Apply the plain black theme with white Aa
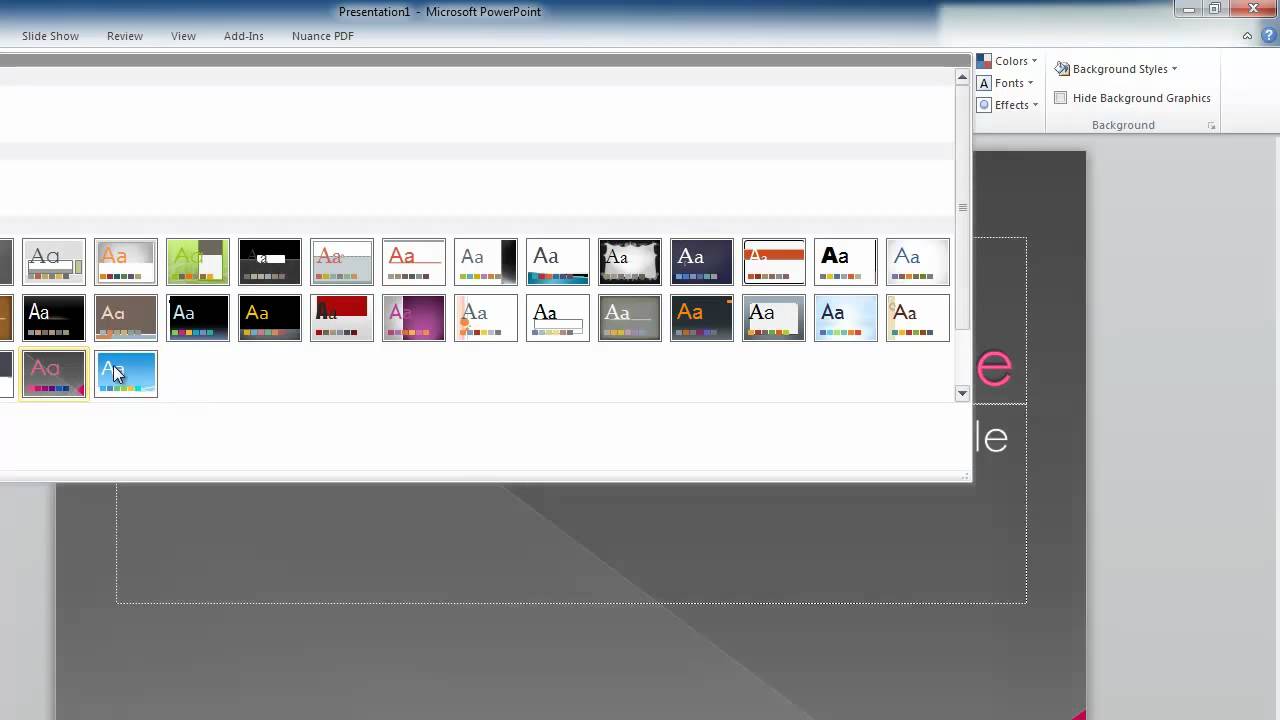The height and width of the screenshot is (720, 1280). pyautogui.click(x=54, y=318)
